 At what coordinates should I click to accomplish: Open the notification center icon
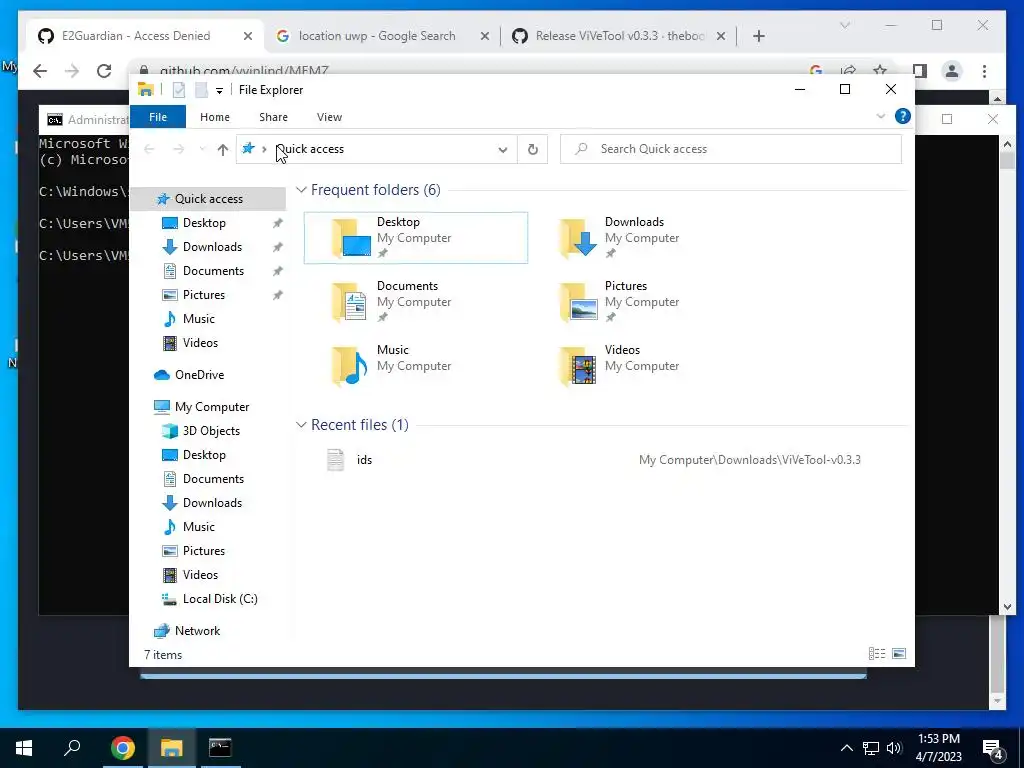click(993, 750)
